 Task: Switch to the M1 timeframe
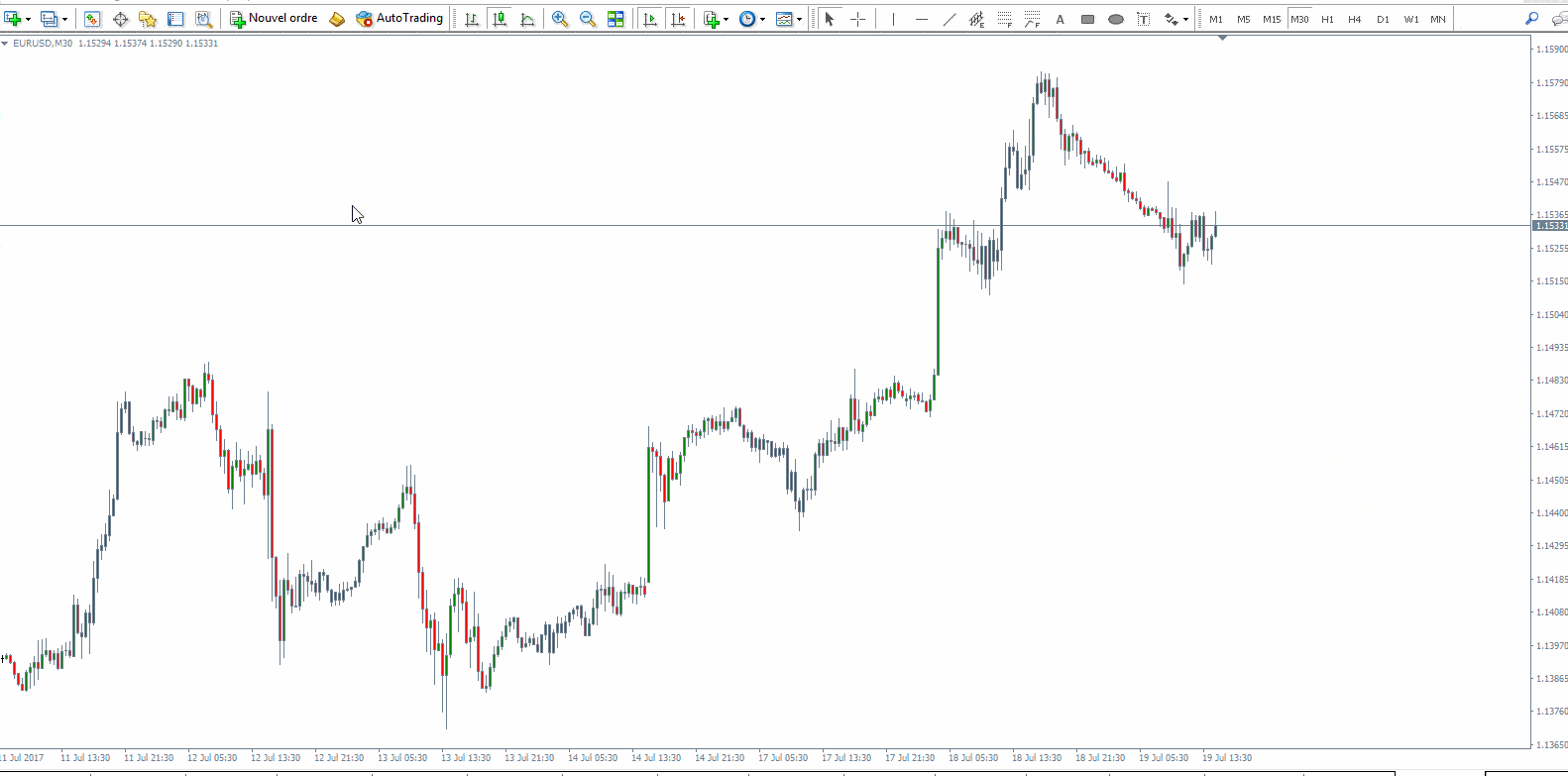pyautogui.click(x=1216, y=19)
